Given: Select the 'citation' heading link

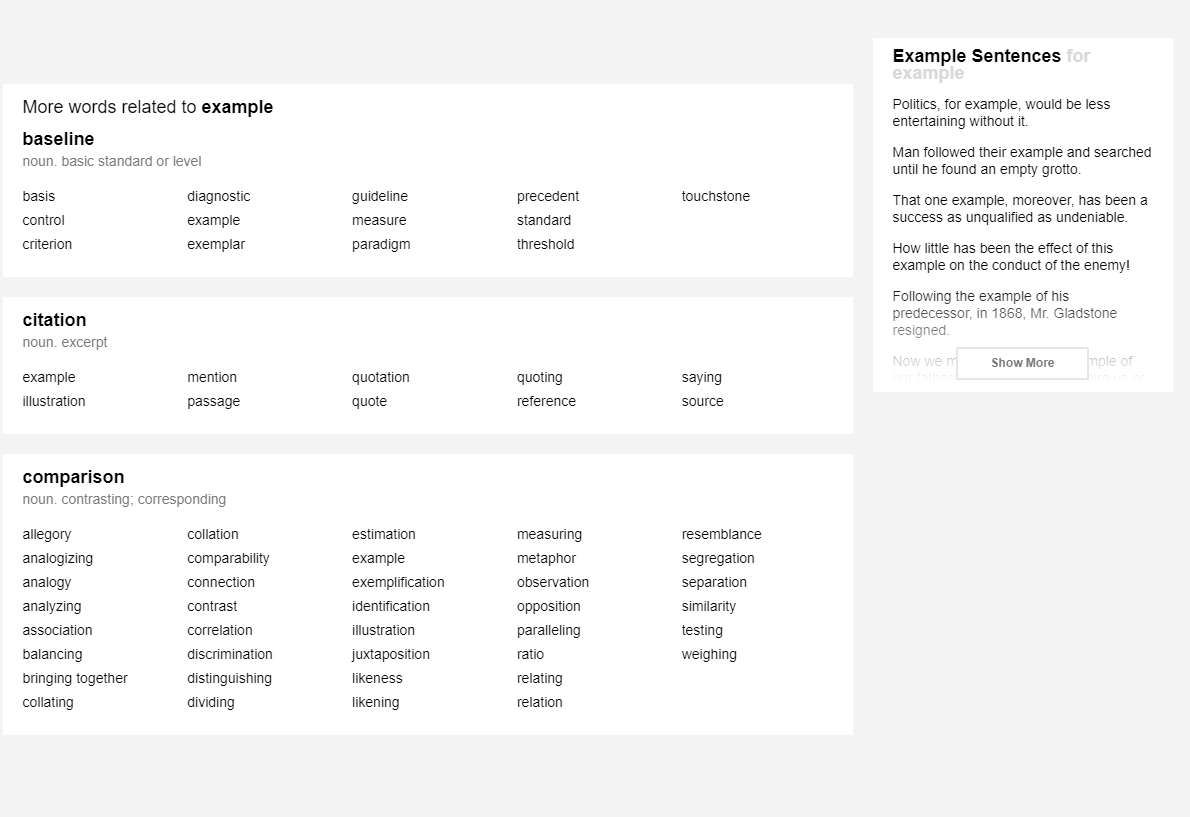Looking at the screenshot, I should (x=54, y=320).
